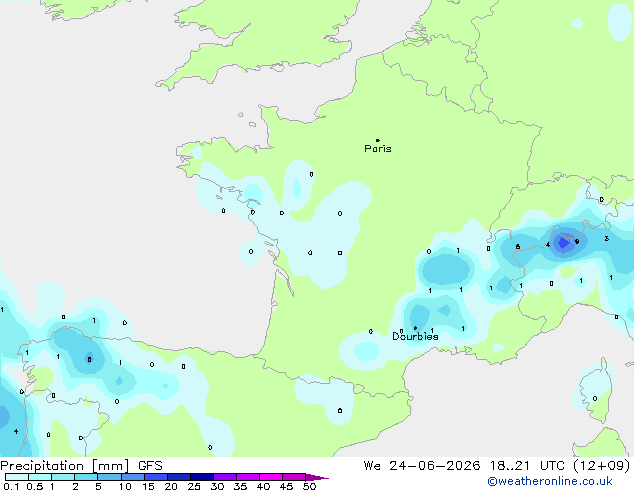Select the 25–30 mm dark blue legend swatch
The image size is (634, 490).
point(202,477)
